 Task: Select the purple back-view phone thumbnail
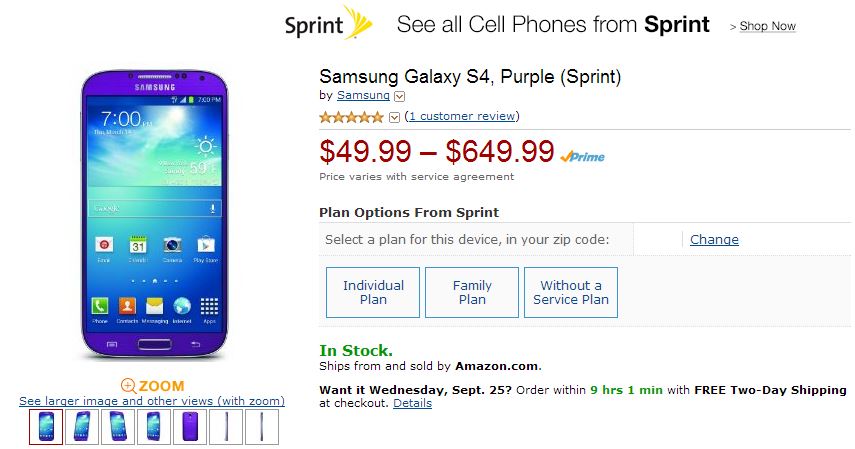click(x=190, y=427)
